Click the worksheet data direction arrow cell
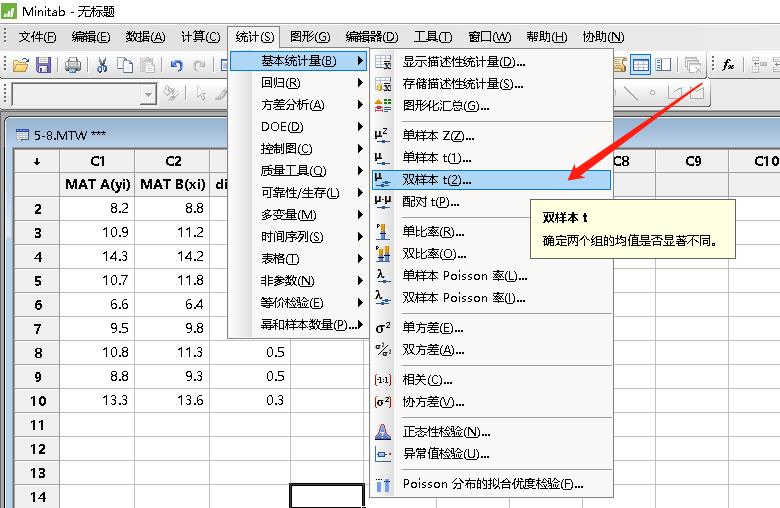The width and height of the screenshot is (780, 508). pyautogui.click(x=37, y=161)
